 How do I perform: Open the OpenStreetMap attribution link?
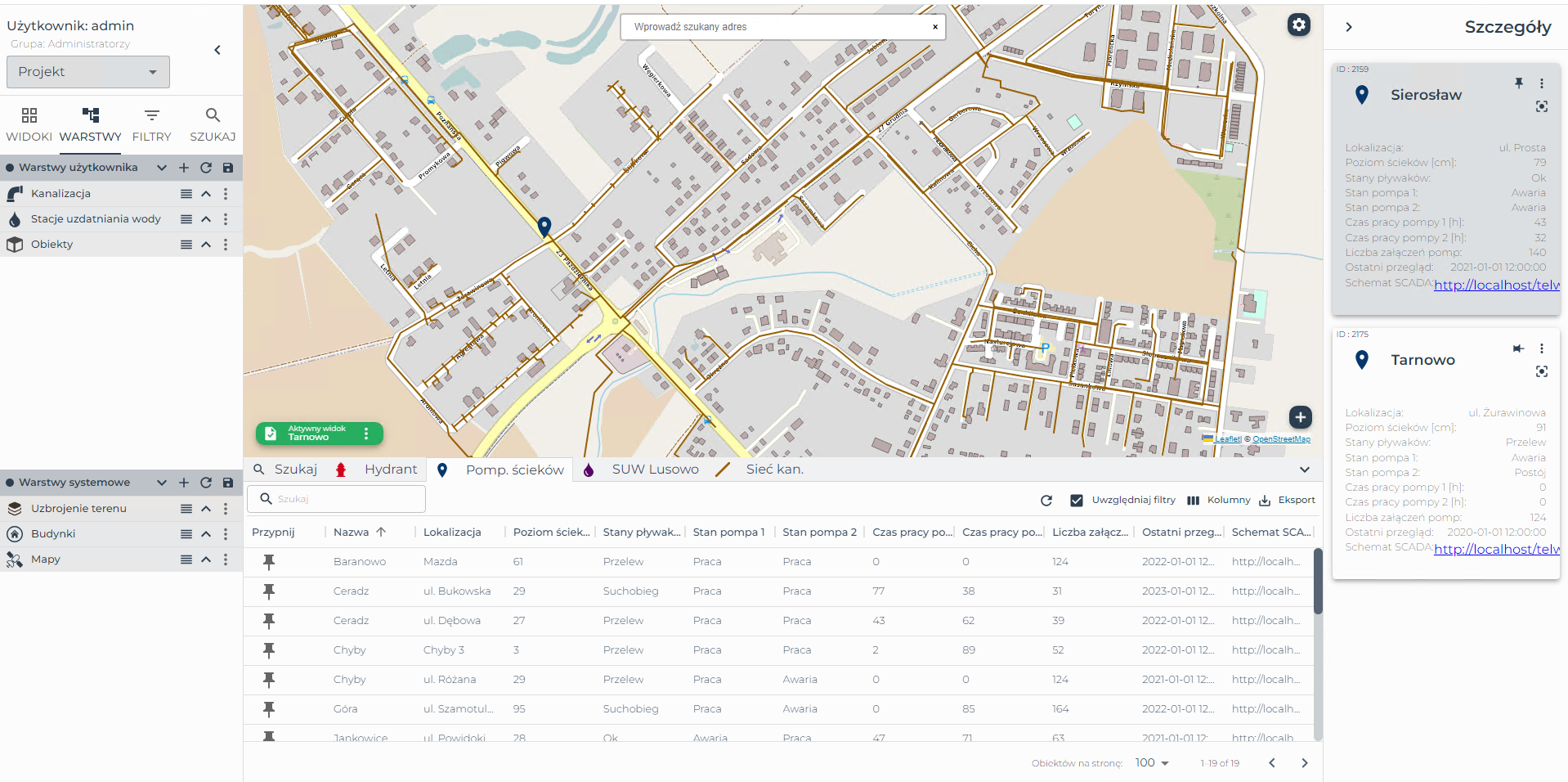[x=1281, y=439]
